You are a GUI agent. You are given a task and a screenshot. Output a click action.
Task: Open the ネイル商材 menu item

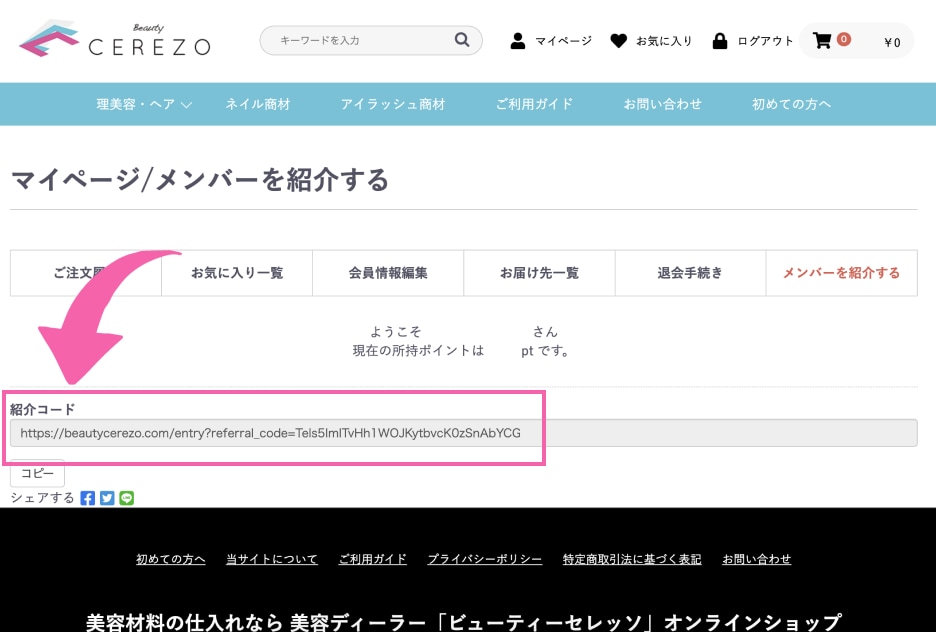click(x=258, y=104)
